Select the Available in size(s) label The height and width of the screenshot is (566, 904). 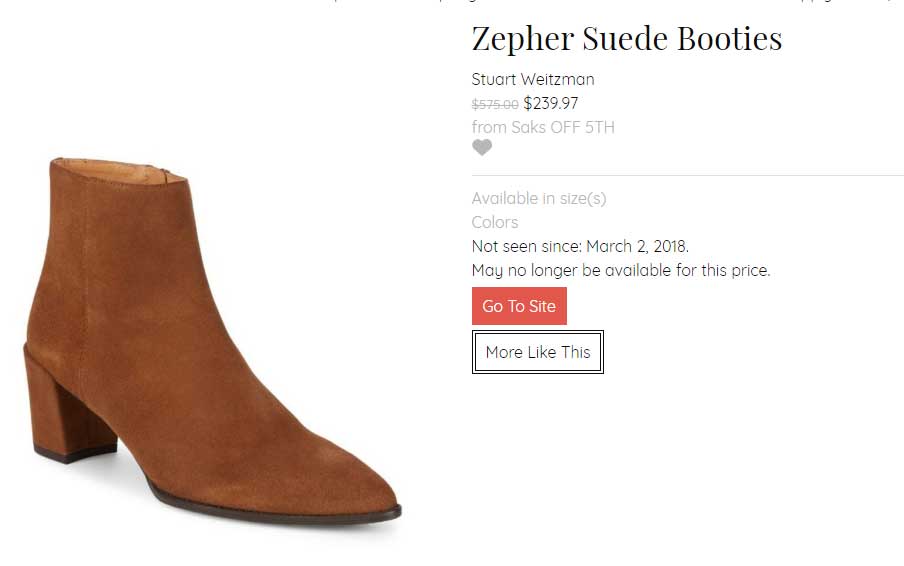coord(539,198)
